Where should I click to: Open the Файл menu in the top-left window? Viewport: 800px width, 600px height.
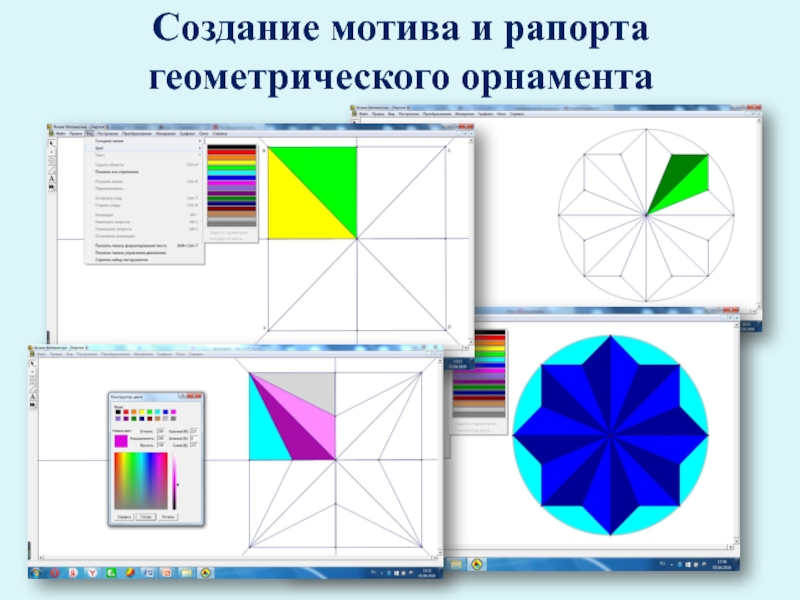pyautogui.click(x=61, y=134)
